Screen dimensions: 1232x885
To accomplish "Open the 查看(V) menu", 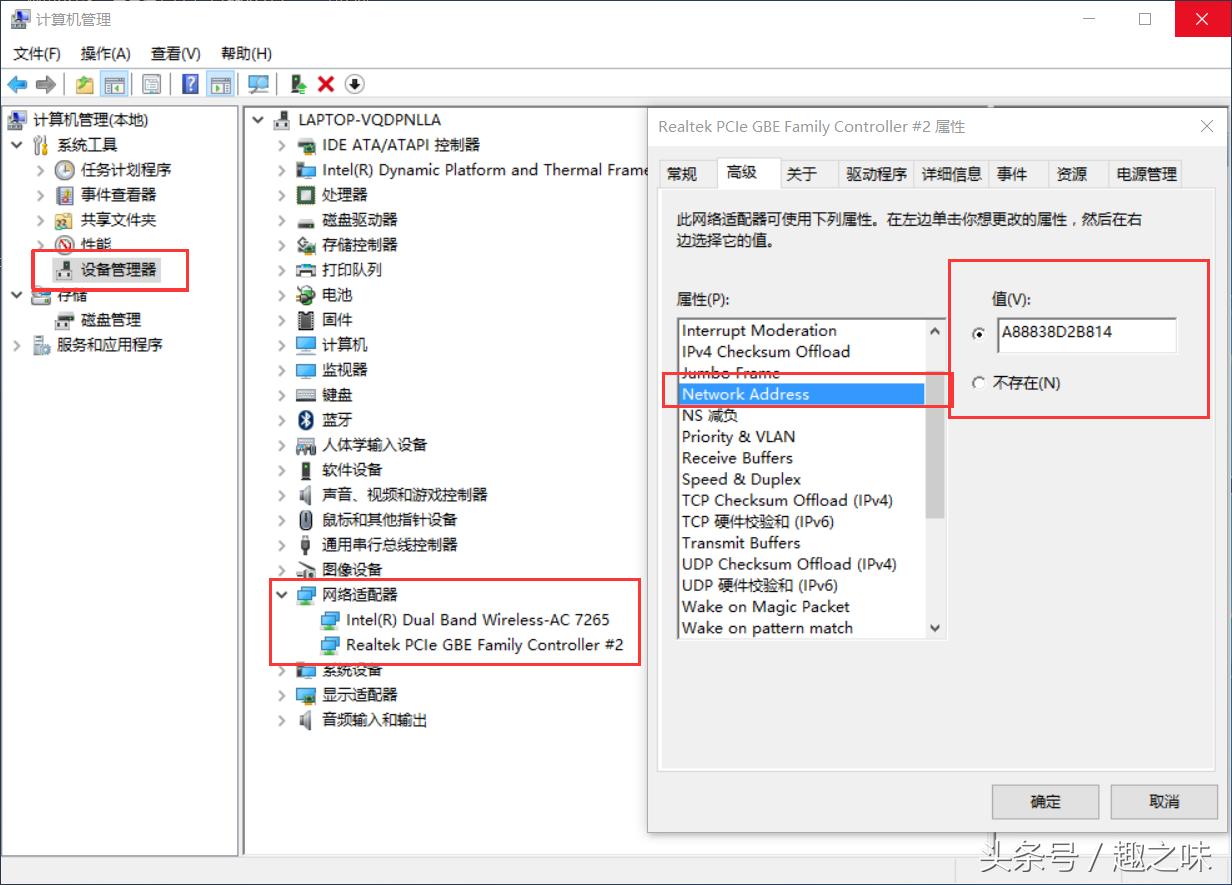I will [175, 53].
